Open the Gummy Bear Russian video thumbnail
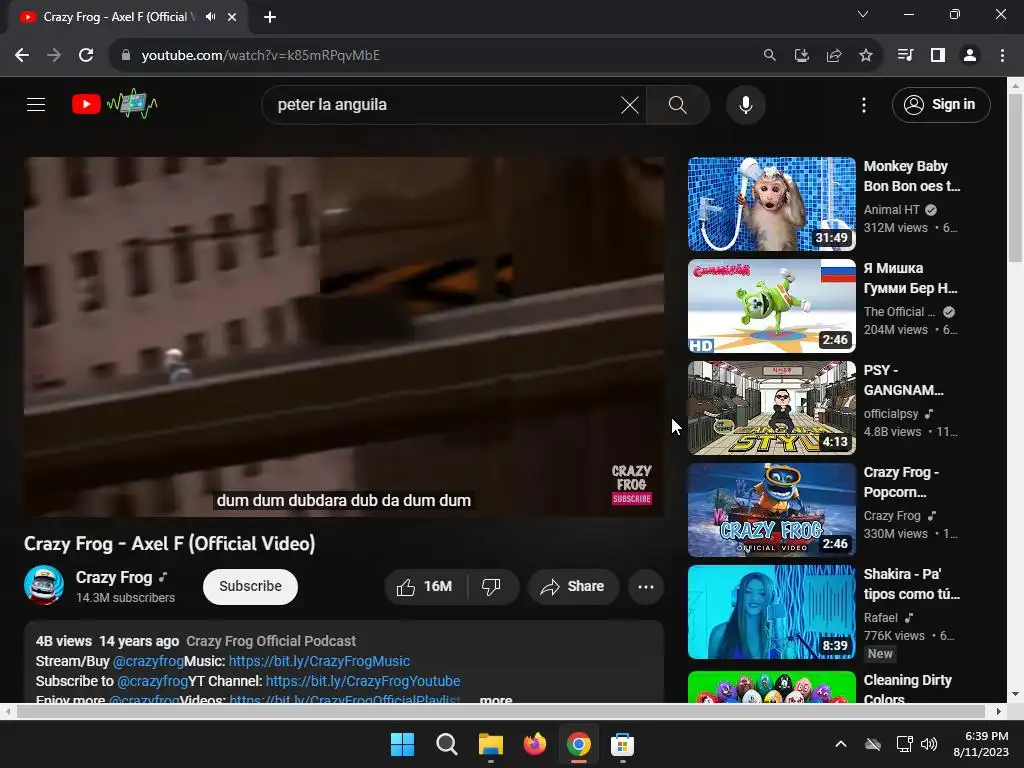The image size is (1024, 768). [x=771, y=306]
